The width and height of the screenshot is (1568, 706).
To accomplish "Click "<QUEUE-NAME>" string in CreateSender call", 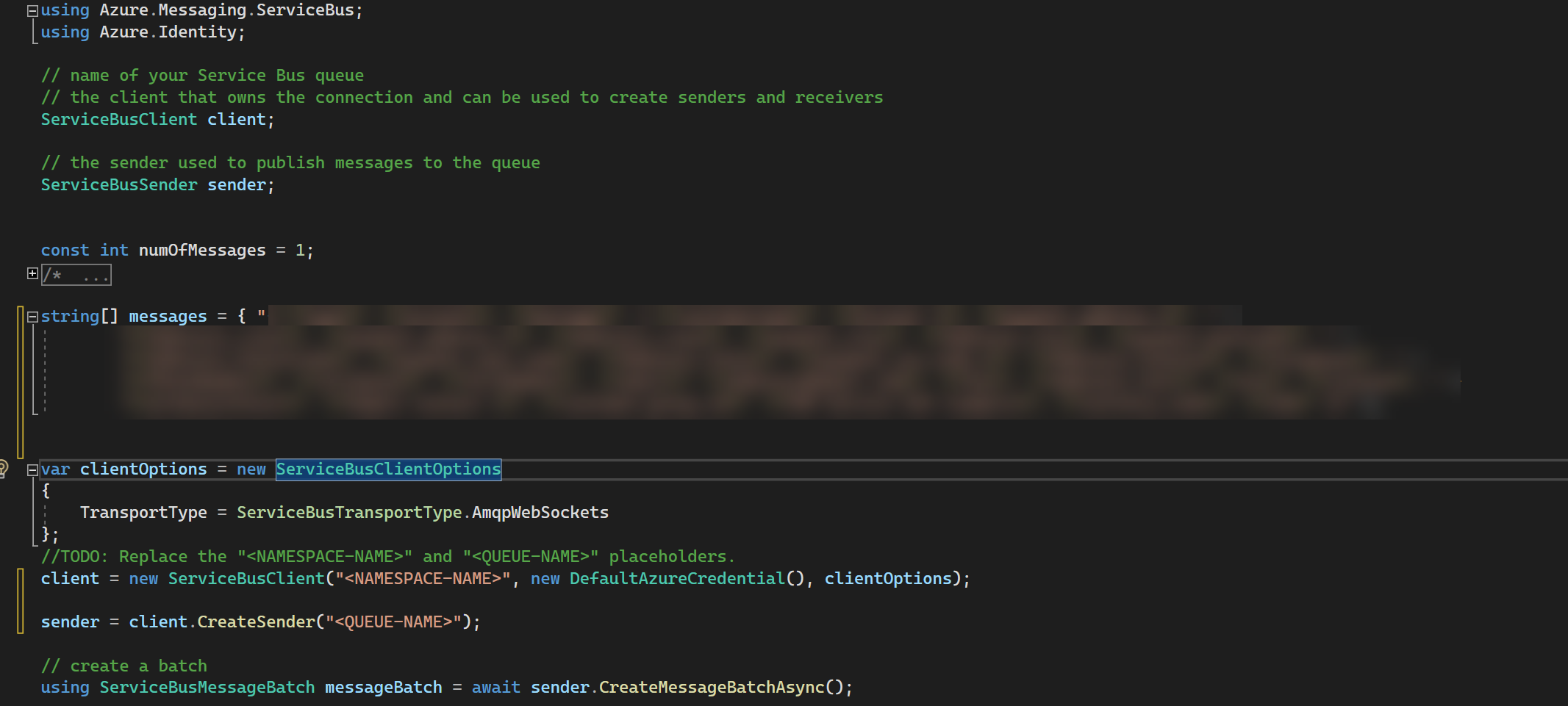I will click(x=393, y=622).
